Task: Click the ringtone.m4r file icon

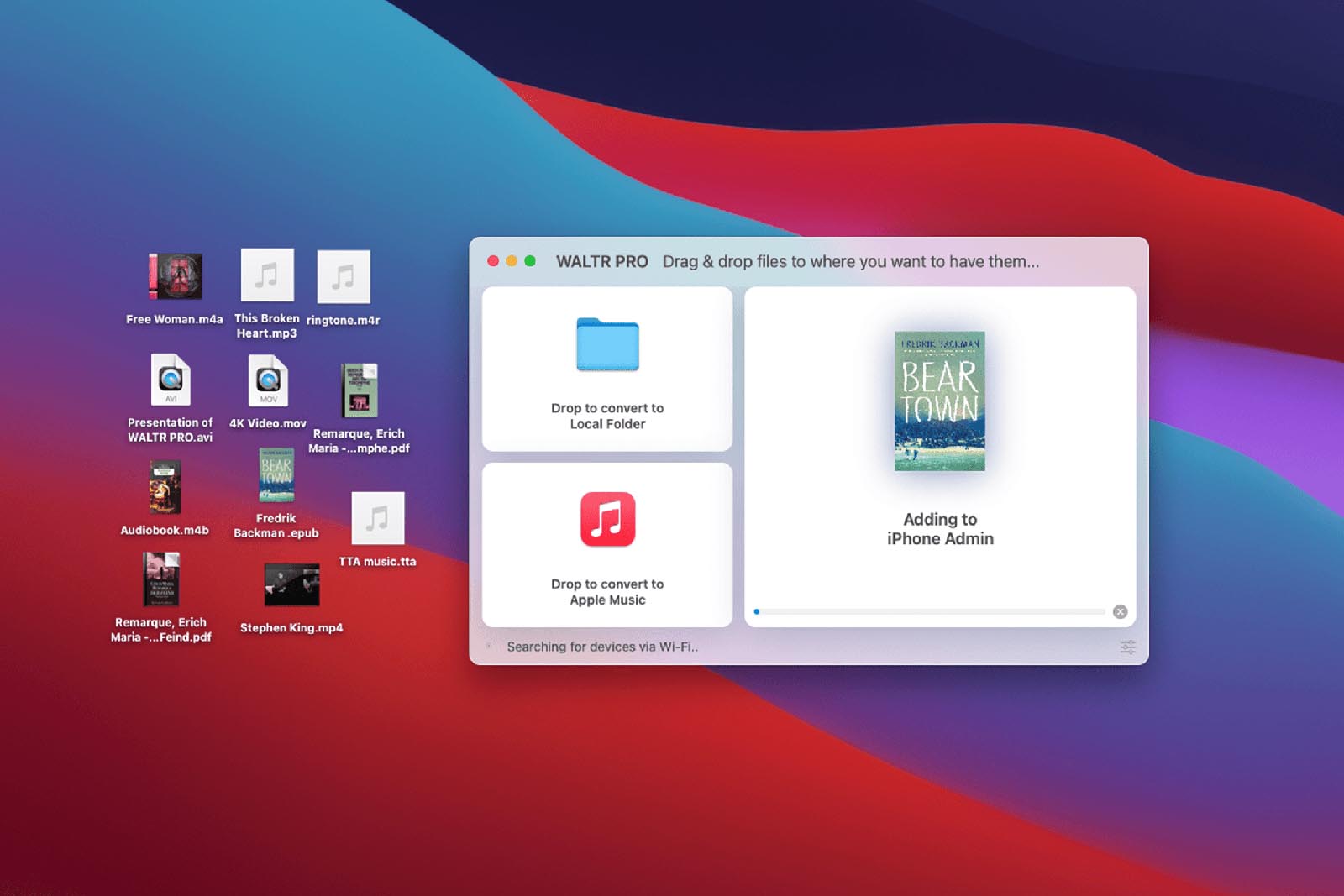Action: 344,276
